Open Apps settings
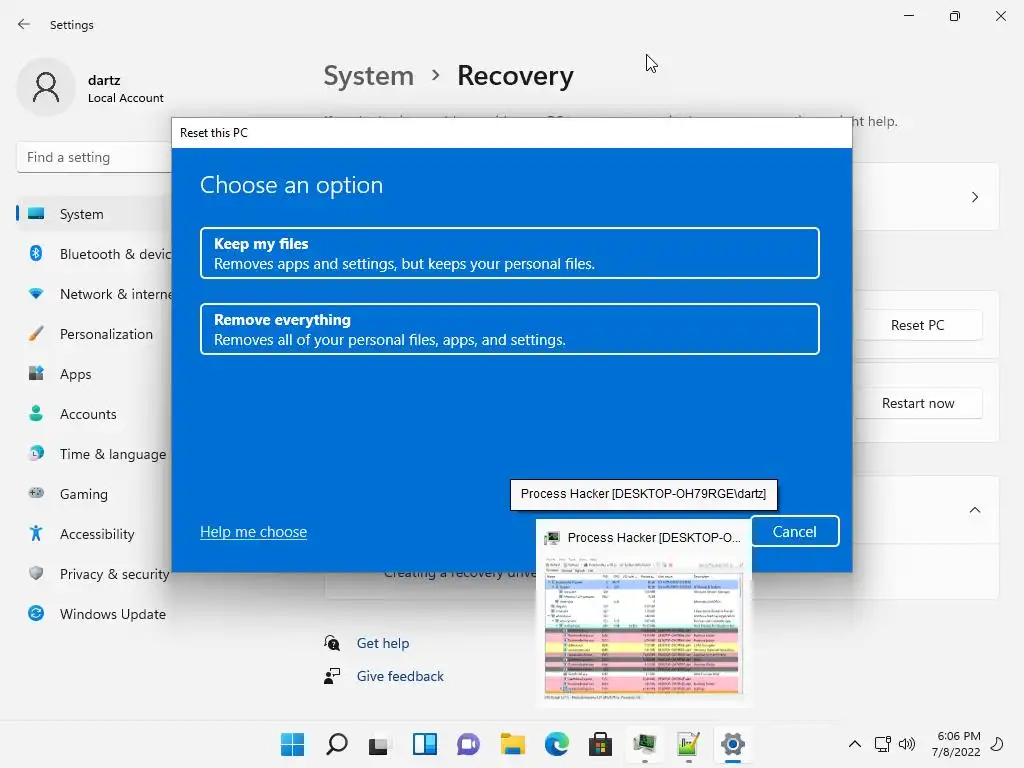 click(93, 374)
